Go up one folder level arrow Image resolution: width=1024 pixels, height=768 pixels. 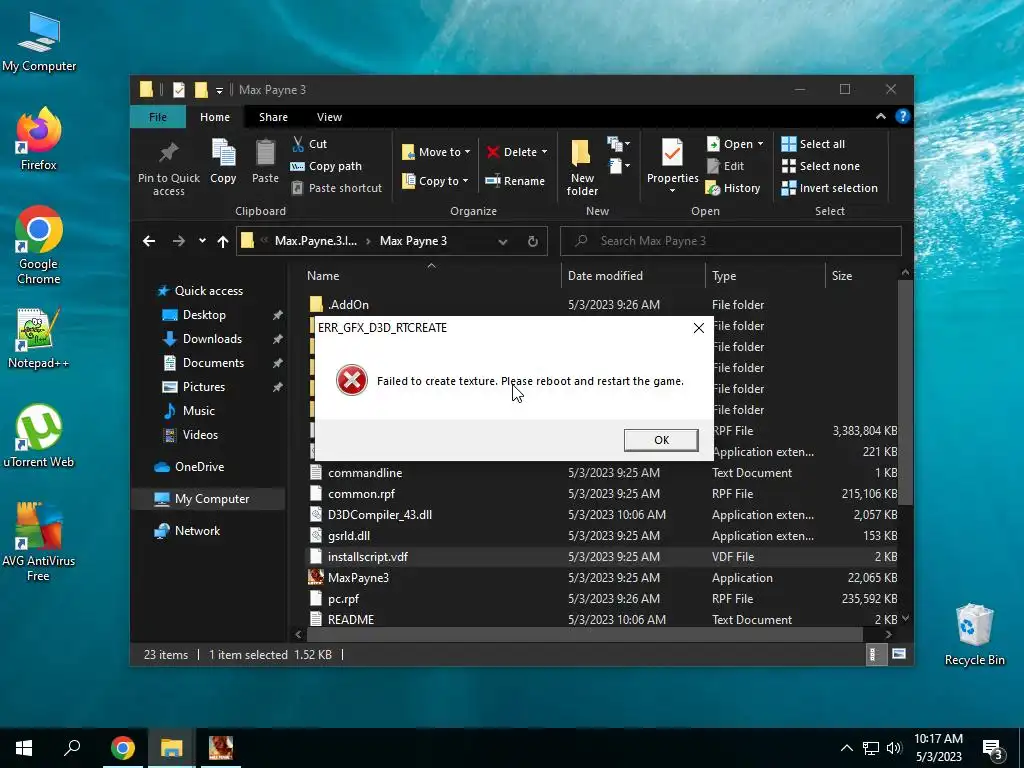coord(223,241)
